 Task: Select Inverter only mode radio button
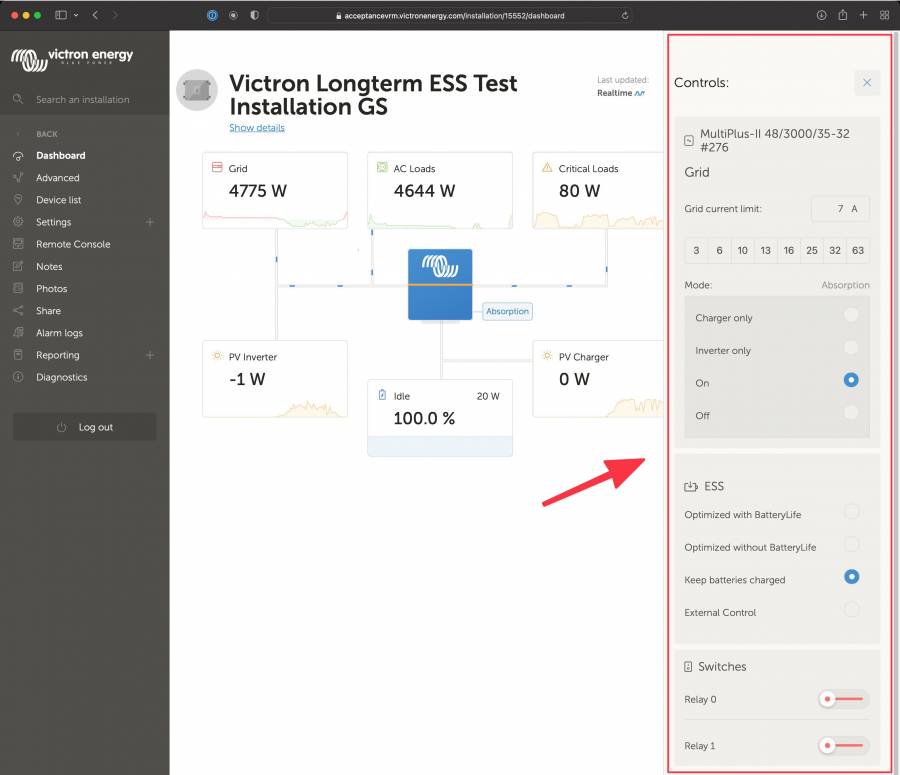point(850,348)
